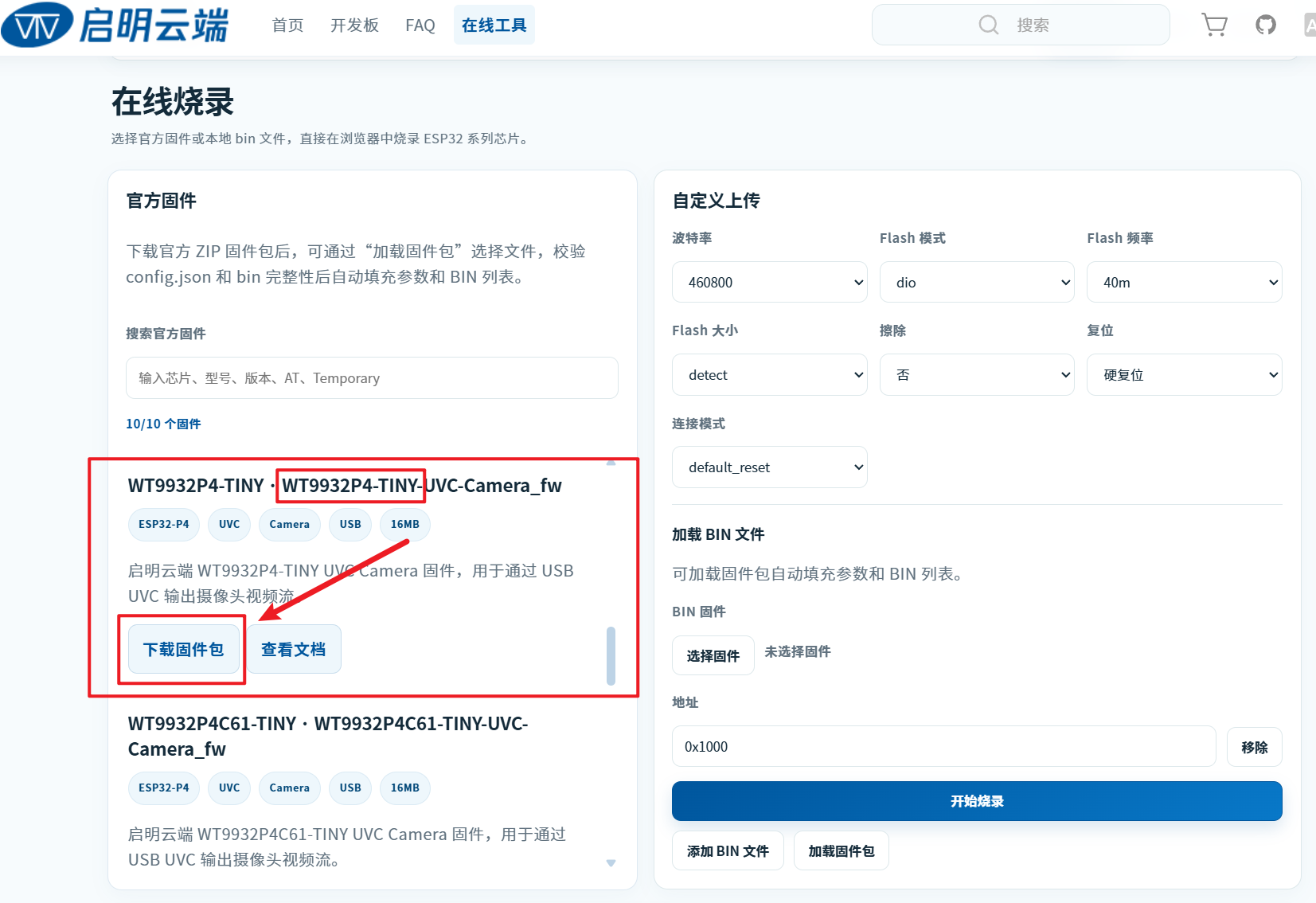
Task: Click USB tag in WT9932P4C61-TINY card
Action: [x=350, y=788]
